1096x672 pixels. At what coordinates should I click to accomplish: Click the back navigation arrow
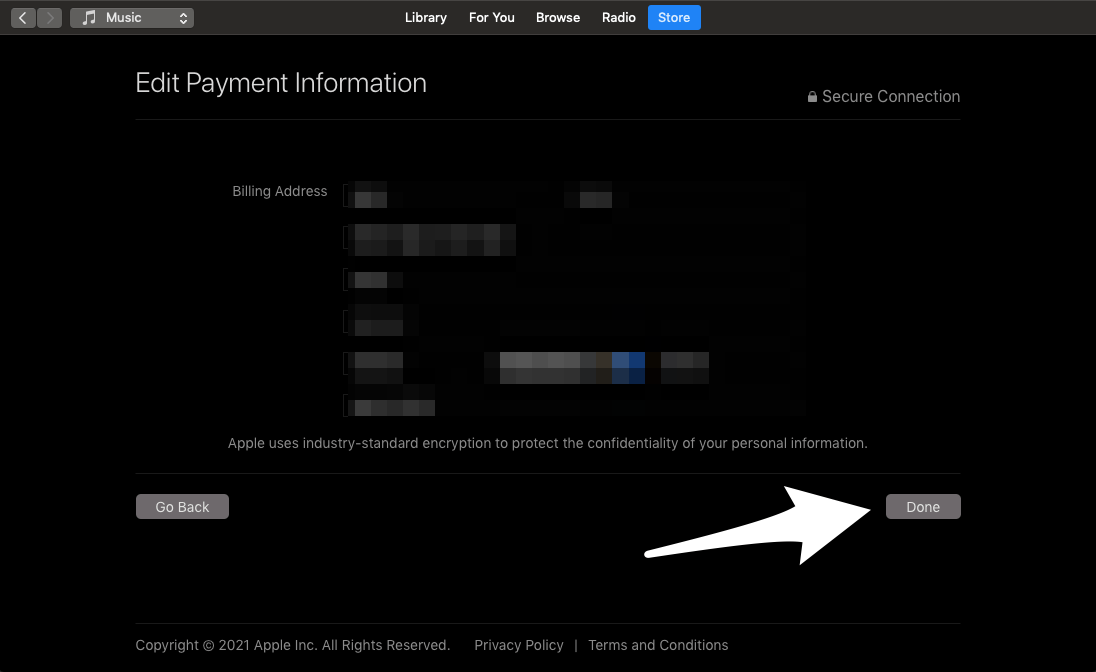[23, 17]
